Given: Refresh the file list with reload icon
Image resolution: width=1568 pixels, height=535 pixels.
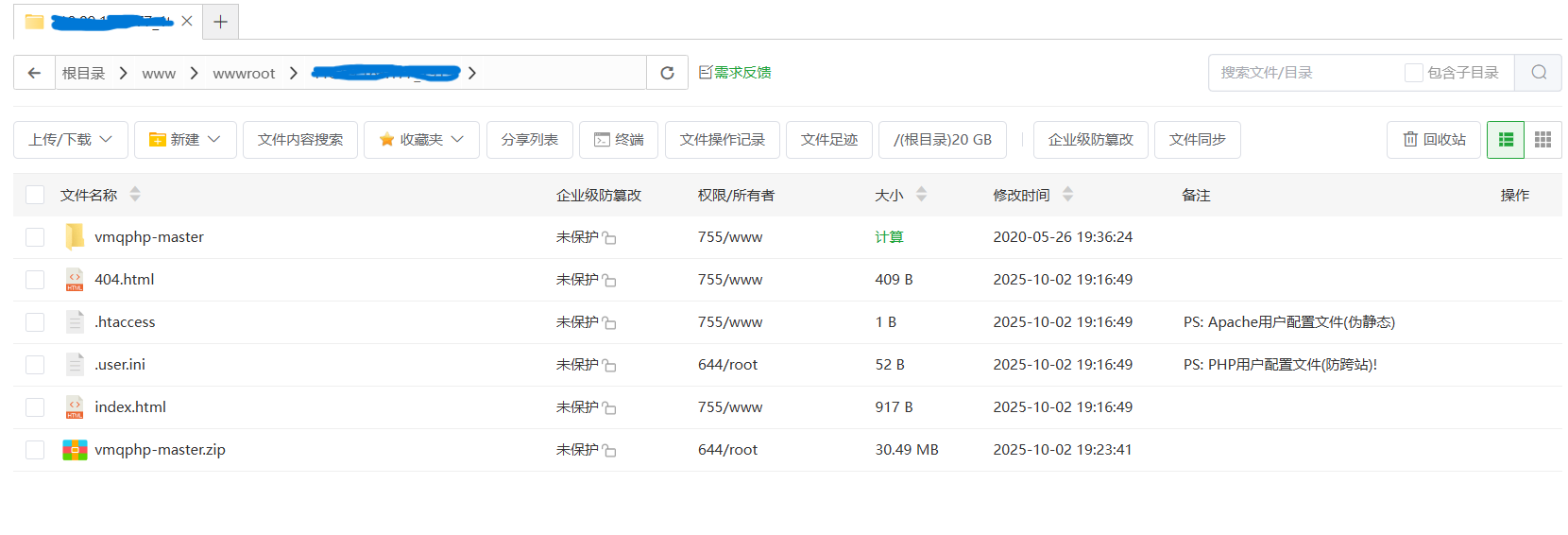Looking at the screenshot, I should (x=667, y=73).
